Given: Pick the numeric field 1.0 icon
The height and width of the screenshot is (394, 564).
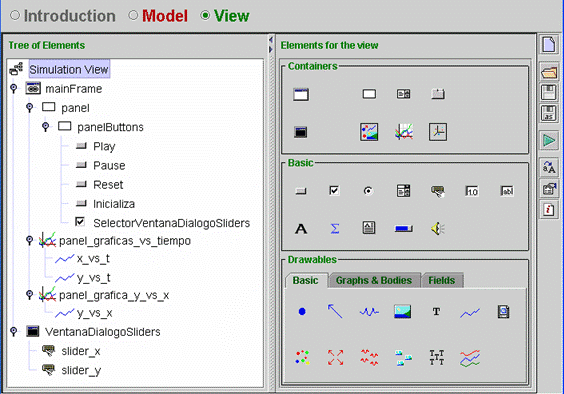Looking at the screenshot, I should 472,191.
